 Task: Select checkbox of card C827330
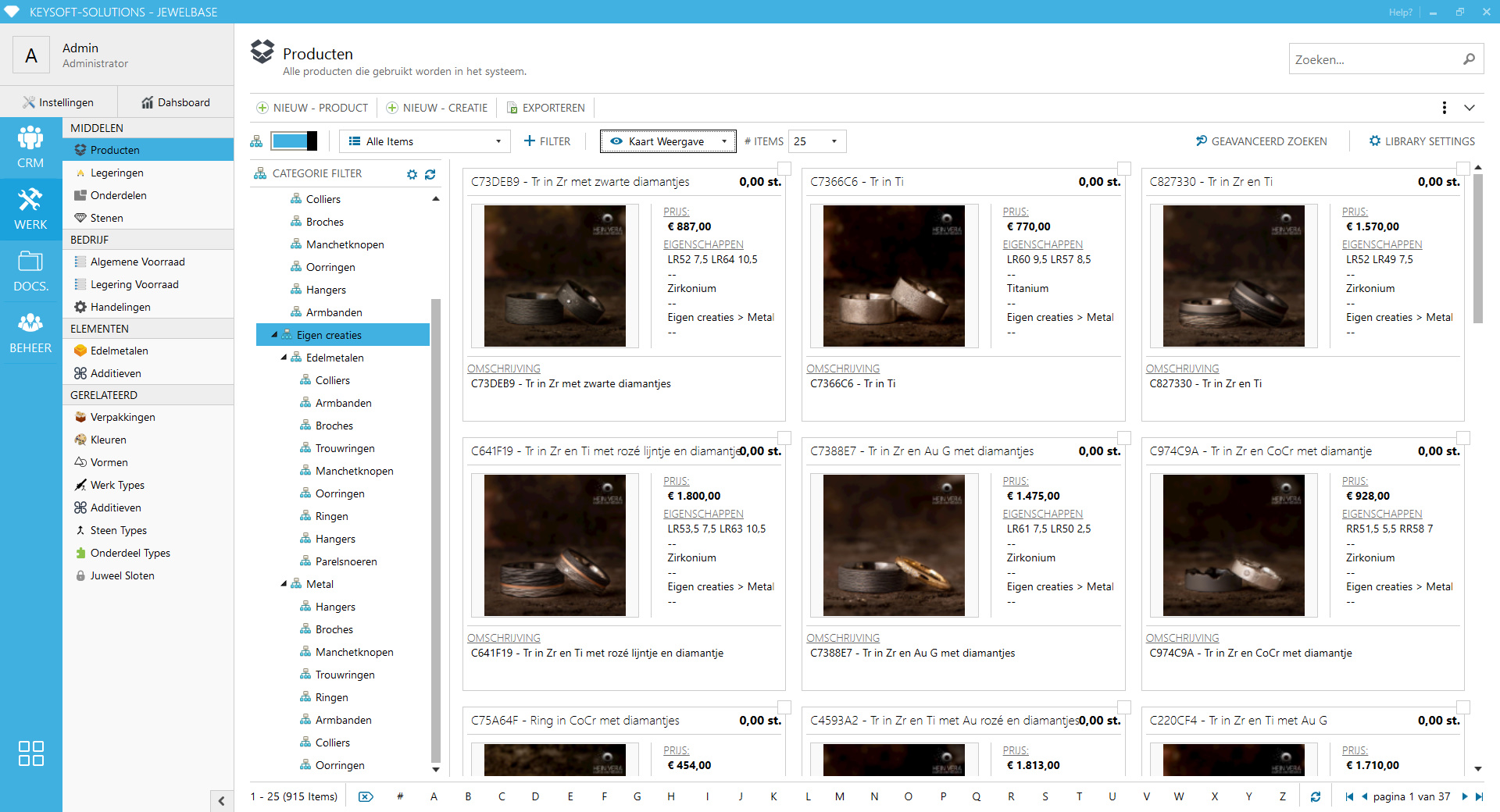(1463, 169)
